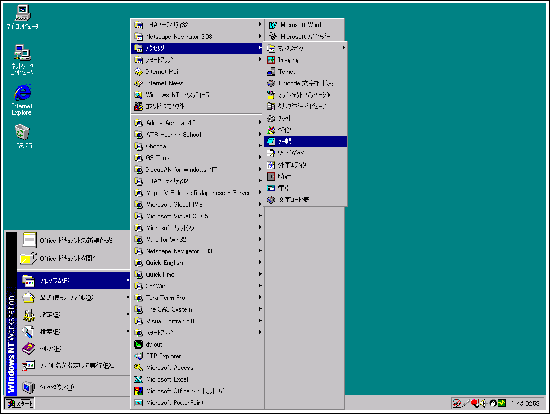Select the highlighted Programs entry in the Start menu

coord(73,280)
